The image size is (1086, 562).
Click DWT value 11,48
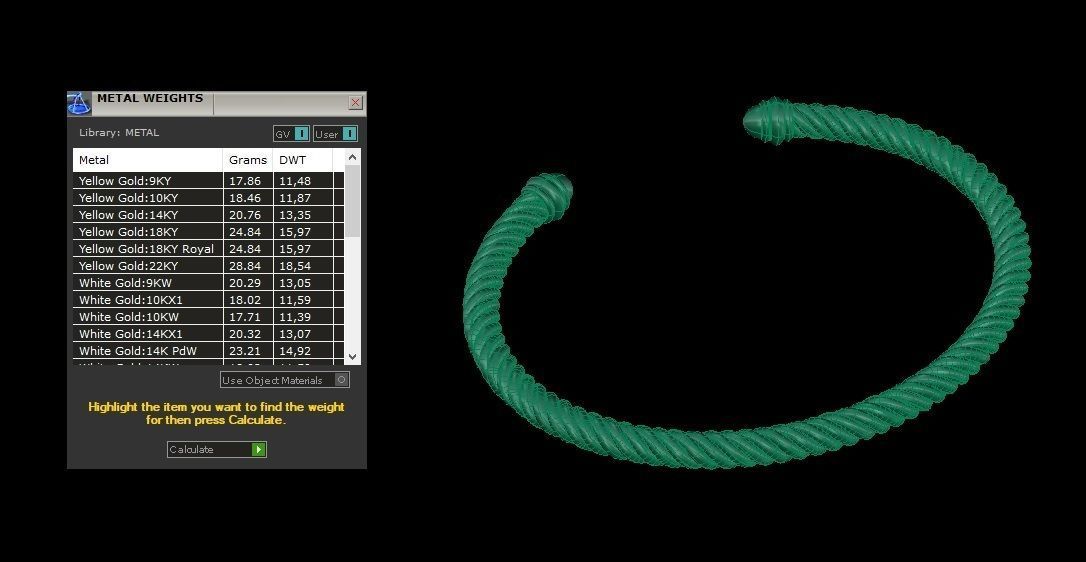(295, 181)
